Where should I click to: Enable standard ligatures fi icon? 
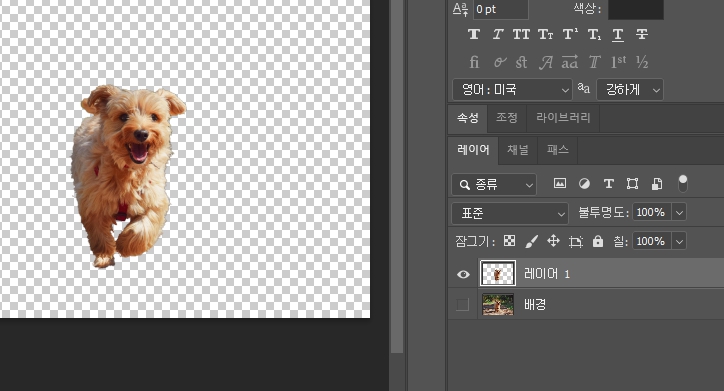474,62
